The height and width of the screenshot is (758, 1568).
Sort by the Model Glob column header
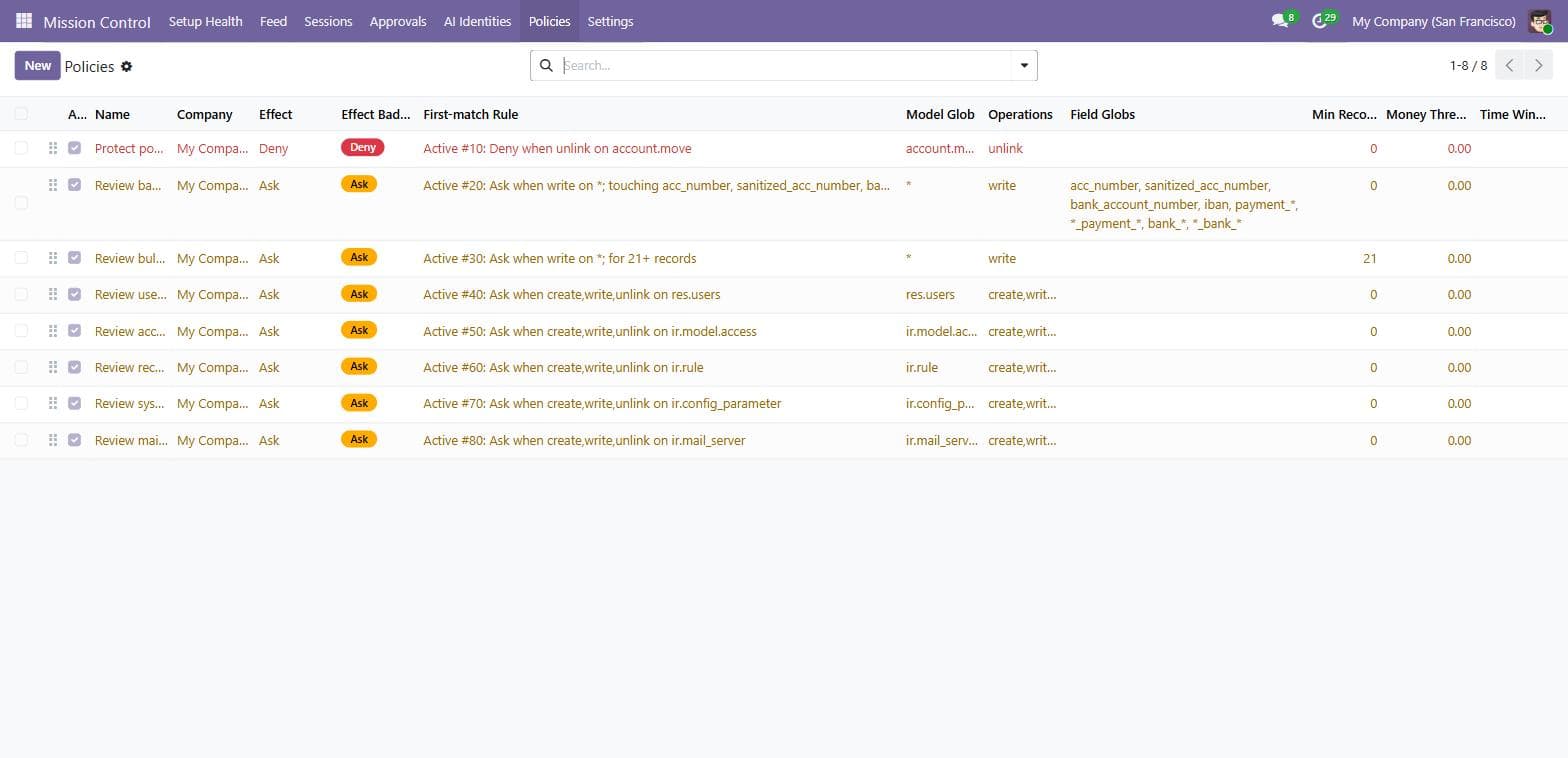[x=940, y=114]
